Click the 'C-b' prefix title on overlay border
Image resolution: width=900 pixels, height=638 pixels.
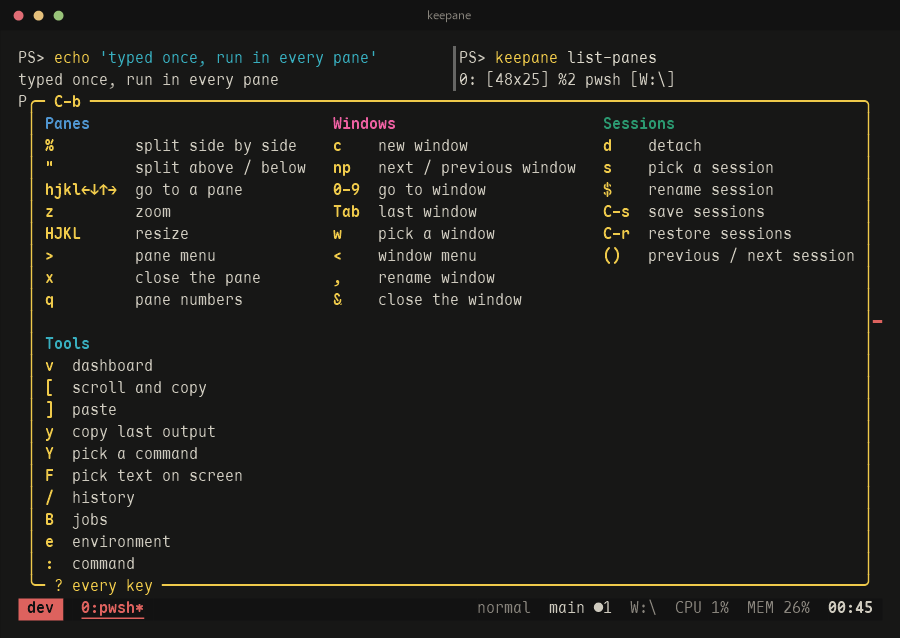coord(67,102)
